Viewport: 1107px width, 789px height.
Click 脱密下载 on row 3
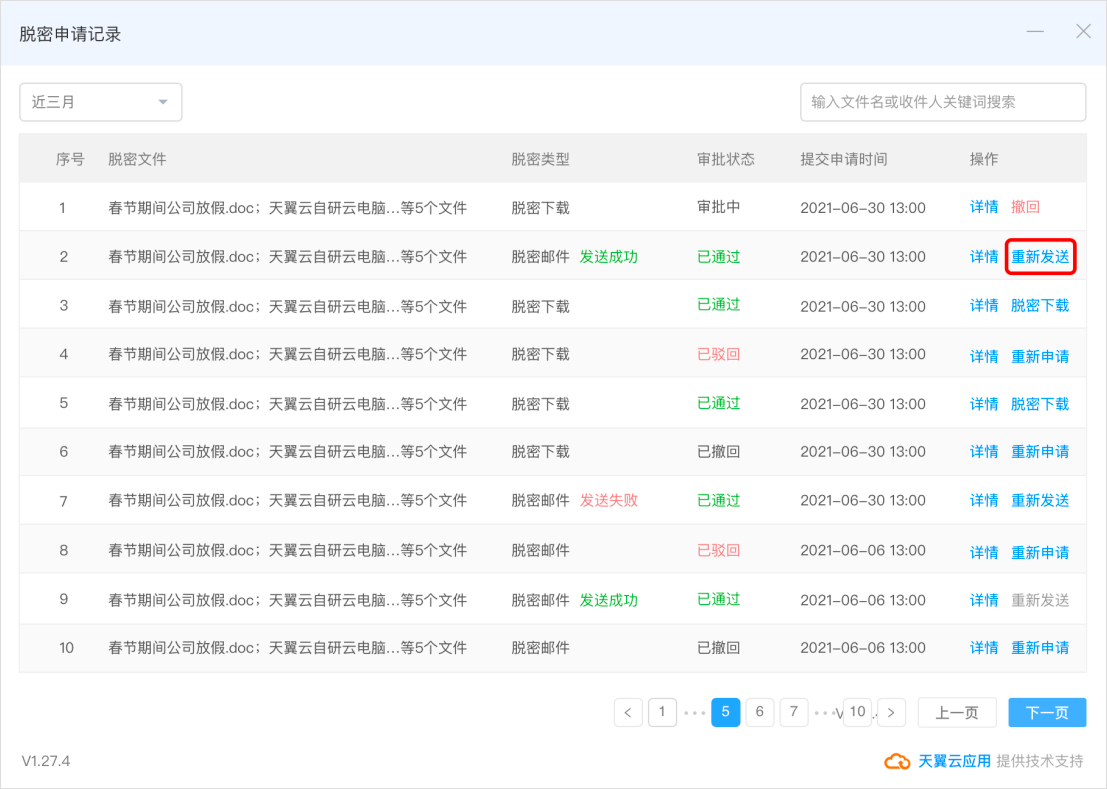tap(1039, 305)
